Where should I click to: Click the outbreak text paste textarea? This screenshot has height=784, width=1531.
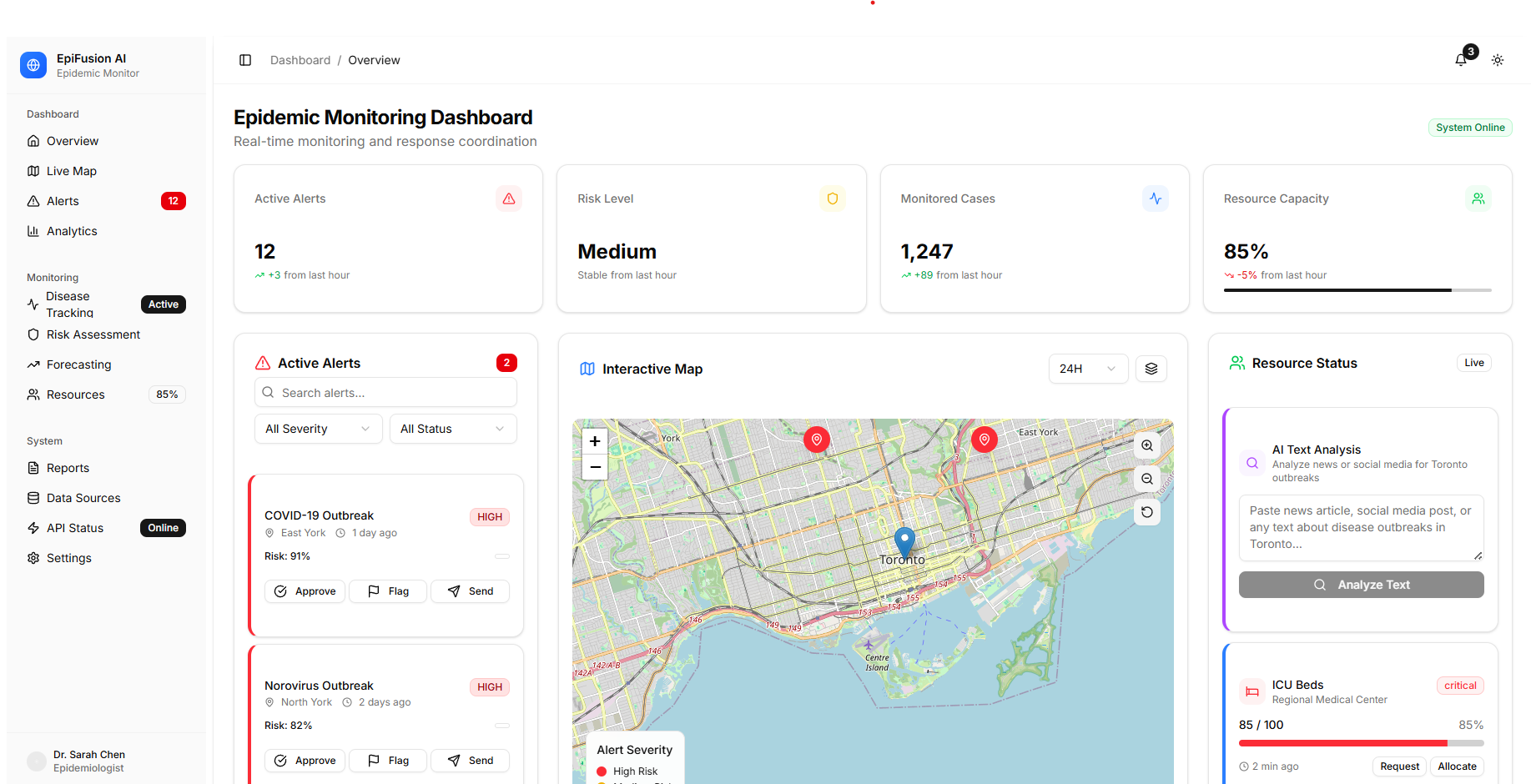(x=1362, y=528)
